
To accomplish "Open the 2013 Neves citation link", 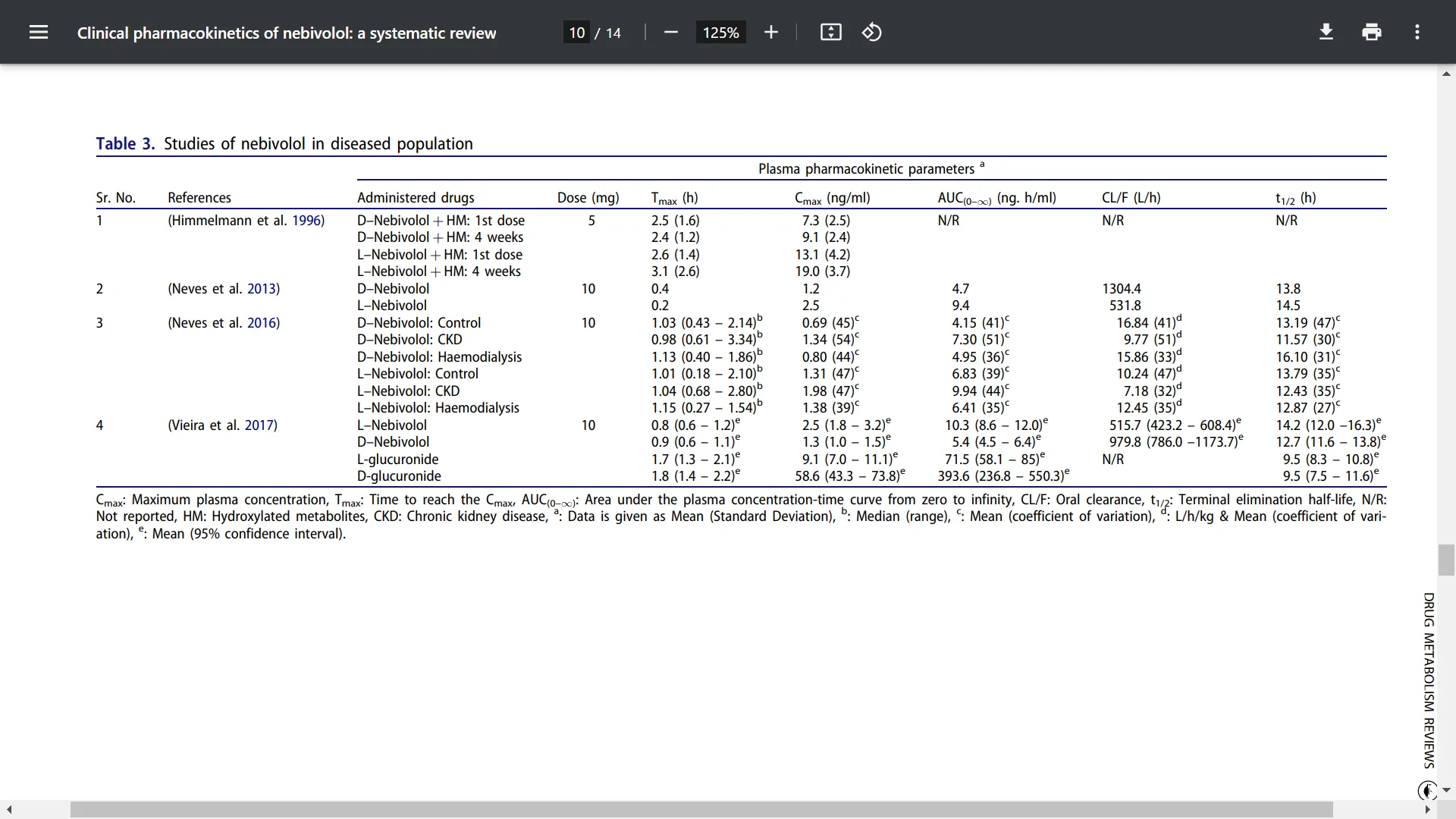I will point(262,289).
